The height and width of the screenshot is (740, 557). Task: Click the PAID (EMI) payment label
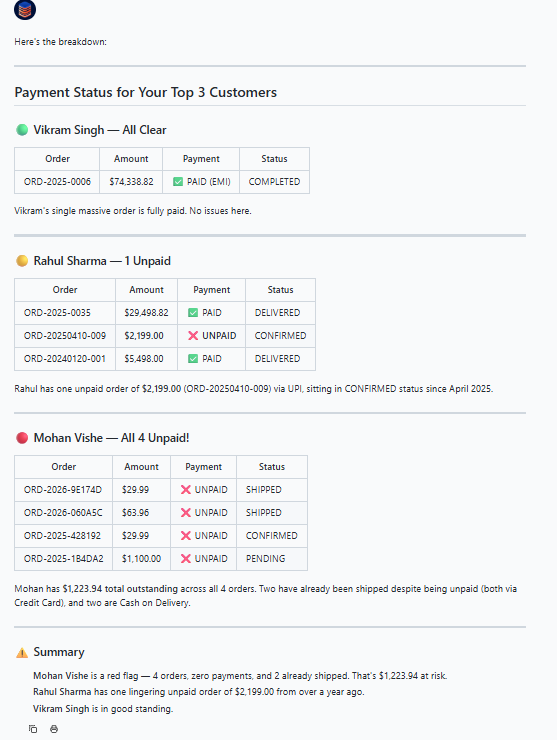[209, 182]
